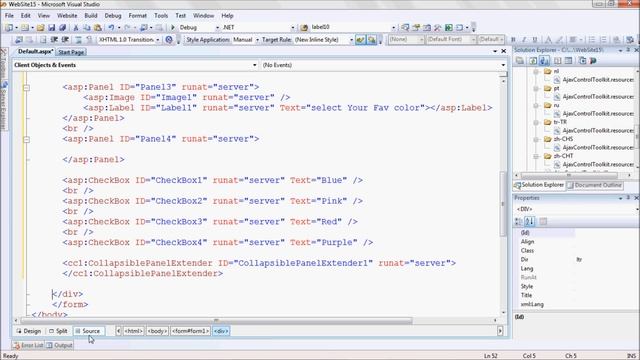Image resolution: width=640 pixels, height=360 pixels.
Task: Click the HTML validation target settings icon
Action: coord(169,40)
